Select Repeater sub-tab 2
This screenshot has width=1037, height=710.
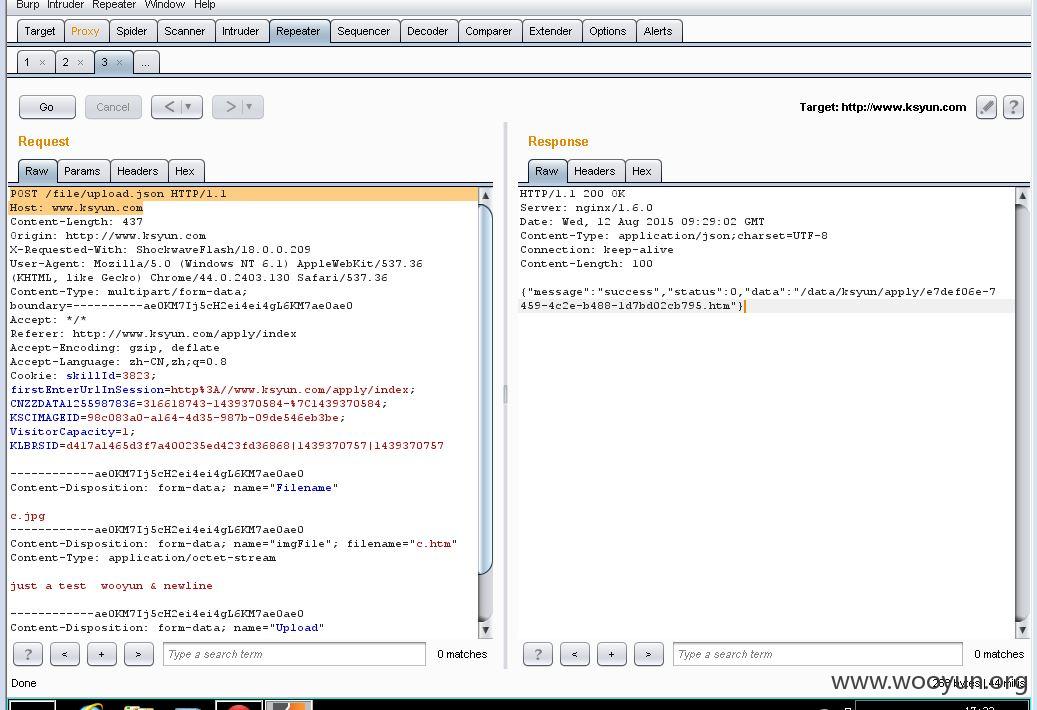coord(65,62)
